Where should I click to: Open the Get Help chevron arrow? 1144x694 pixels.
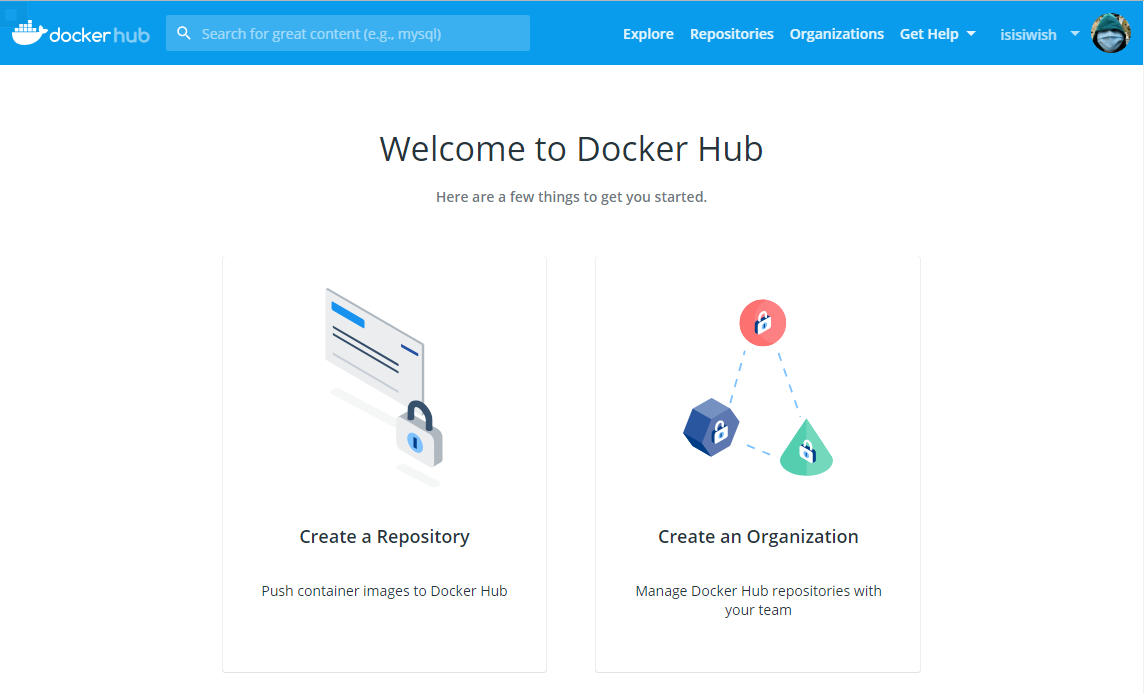pos(971,34)
